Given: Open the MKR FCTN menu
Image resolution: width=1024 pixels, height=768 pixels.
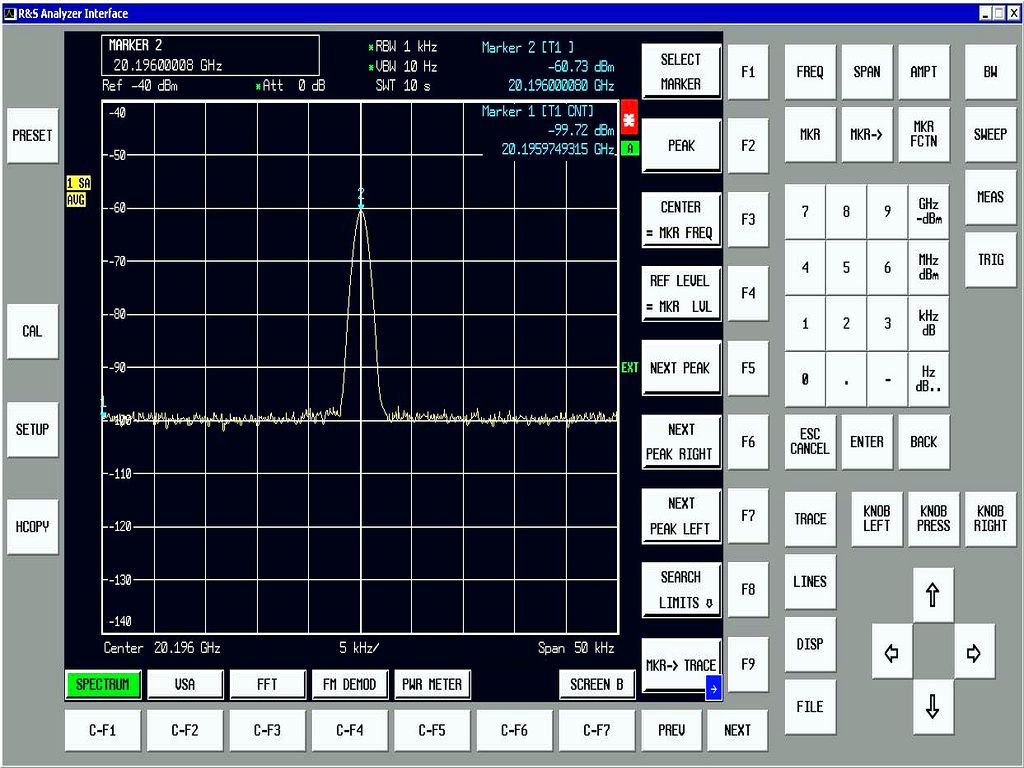Looking at the screenshot, I should (924, 134).
